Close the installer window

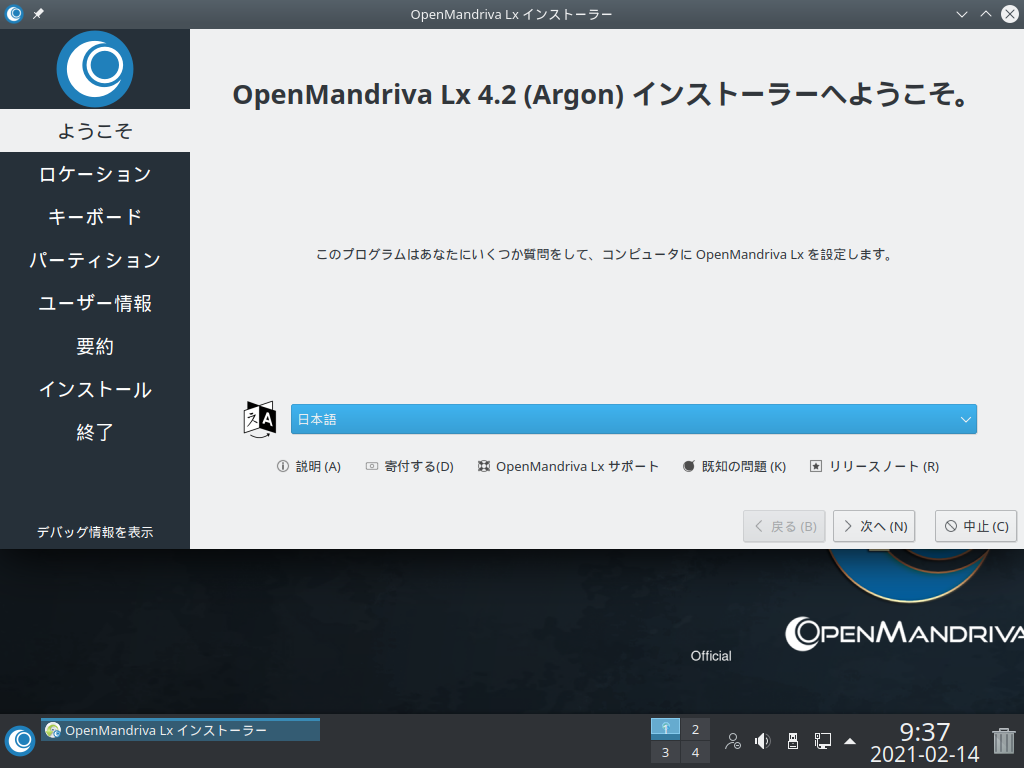coord(1010,14)
